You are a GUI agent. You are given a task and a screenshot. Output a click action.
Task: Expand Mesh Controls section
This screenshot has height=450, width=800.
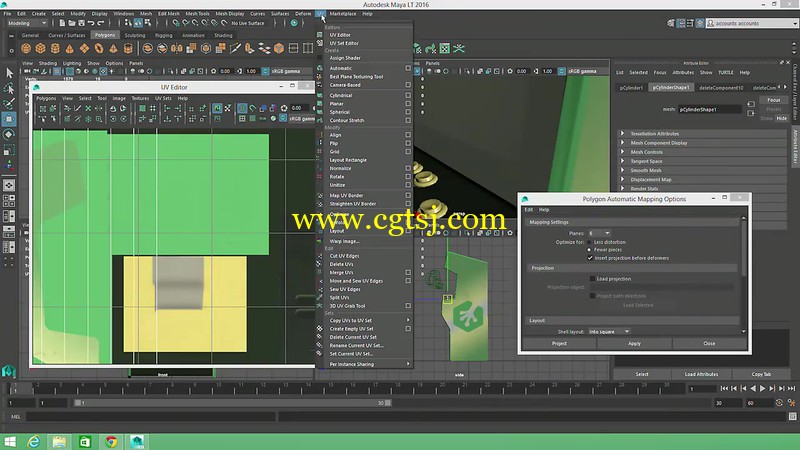622,152
